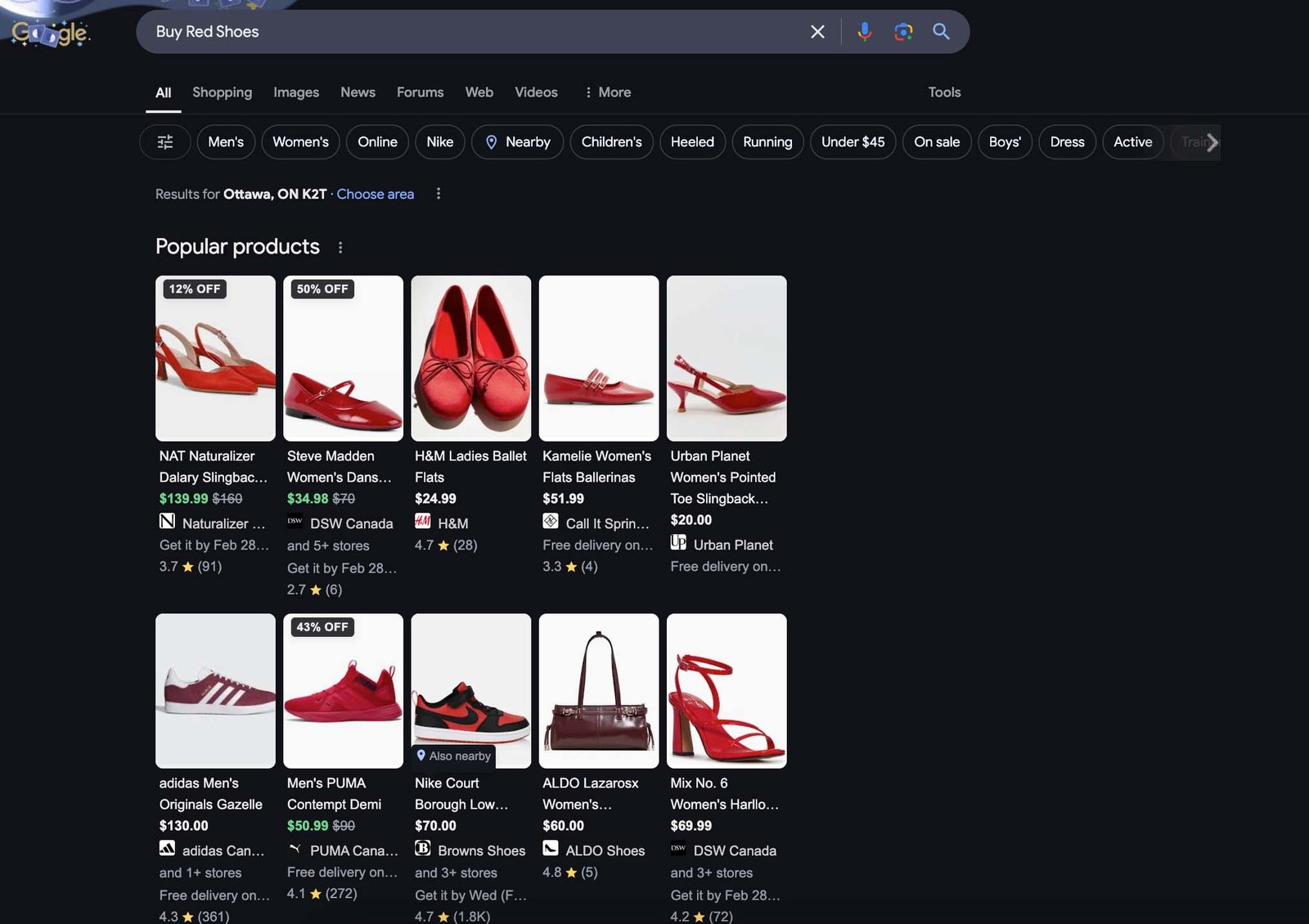1309x924 pixels.
Task: Open the Tools options
Action: (x=944, y=92)
